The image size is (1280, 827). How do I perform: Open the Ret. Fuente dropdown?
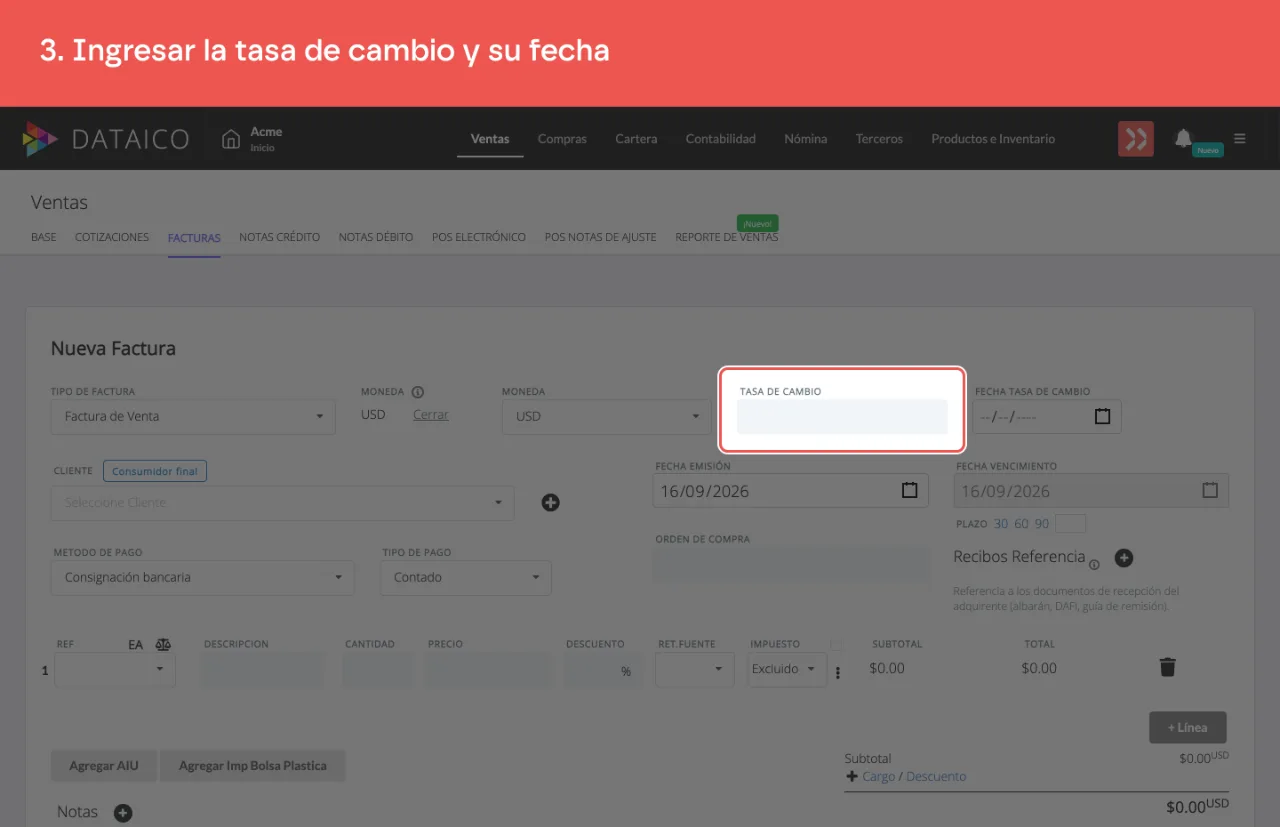695,669
